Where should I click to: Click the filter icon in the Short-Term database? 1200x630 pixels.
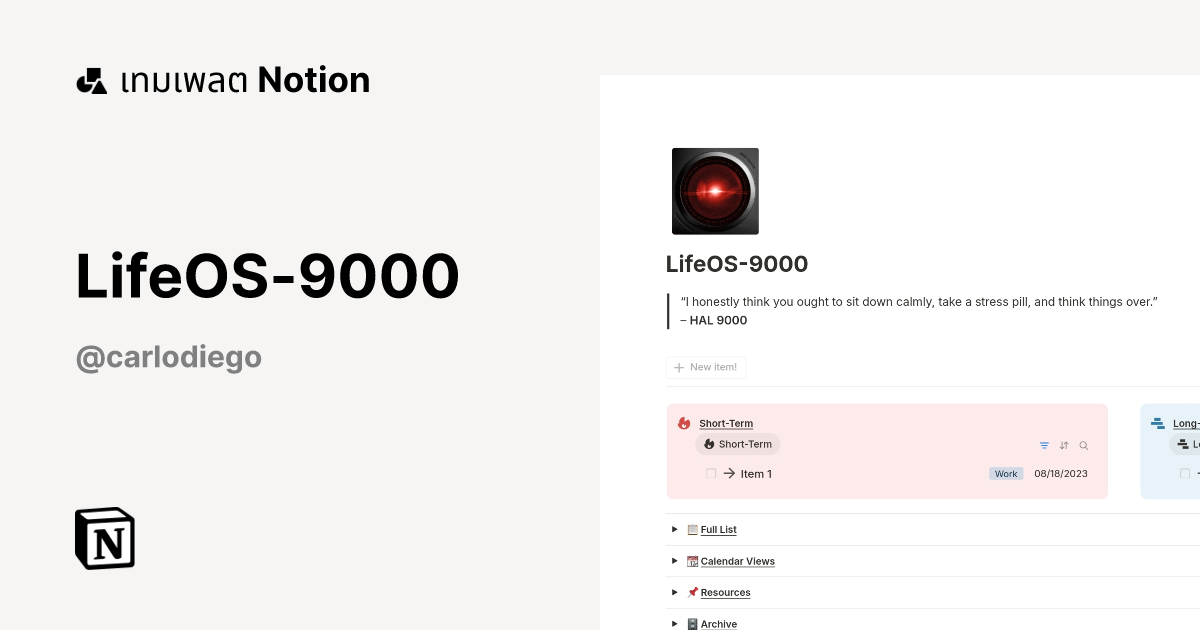coord(1044,445)
